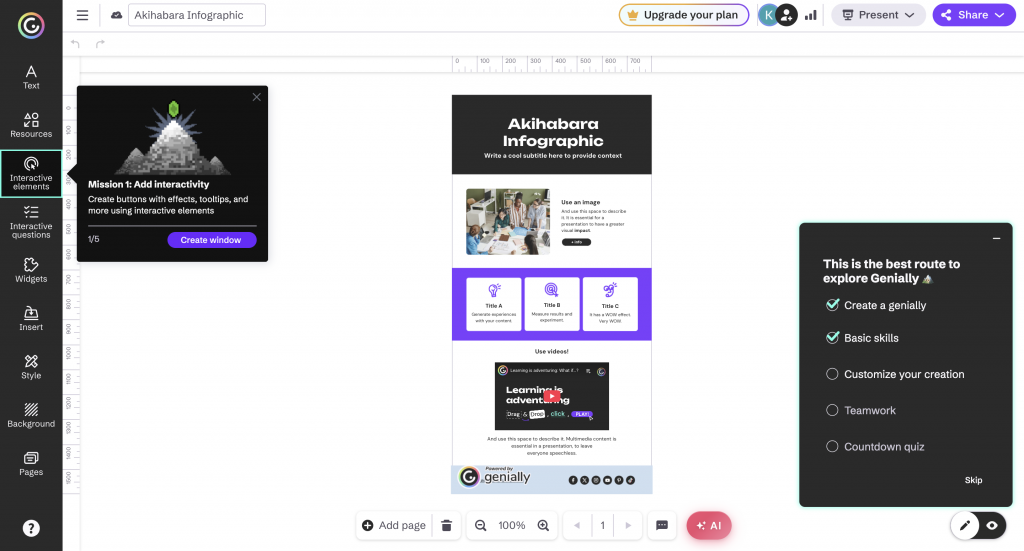
Task: Zoom out using the magnifier minus icon
Action: [x=481, y=525]
